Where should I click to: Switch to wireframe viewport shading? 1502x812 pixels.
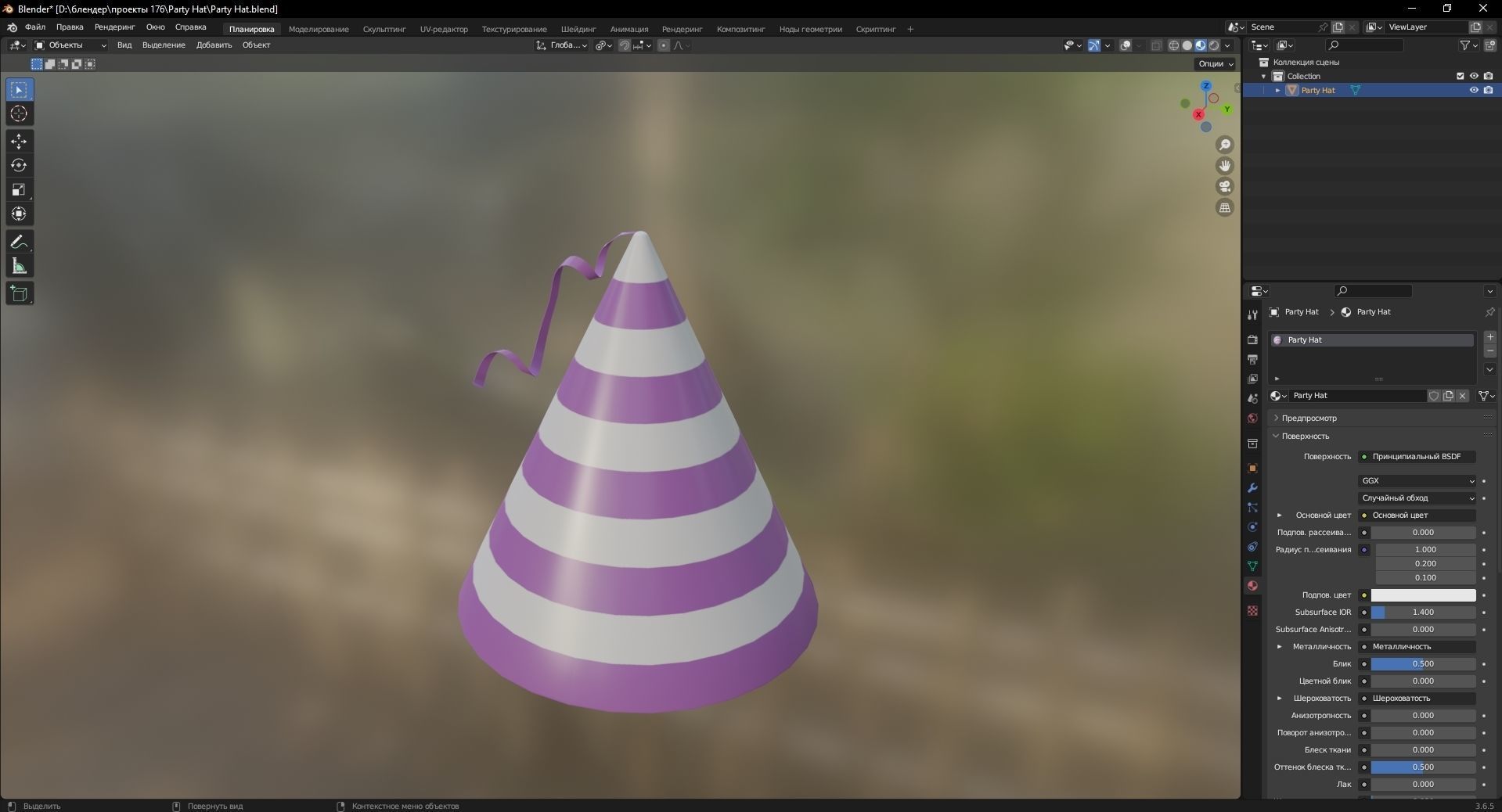tap(1174, 45)
